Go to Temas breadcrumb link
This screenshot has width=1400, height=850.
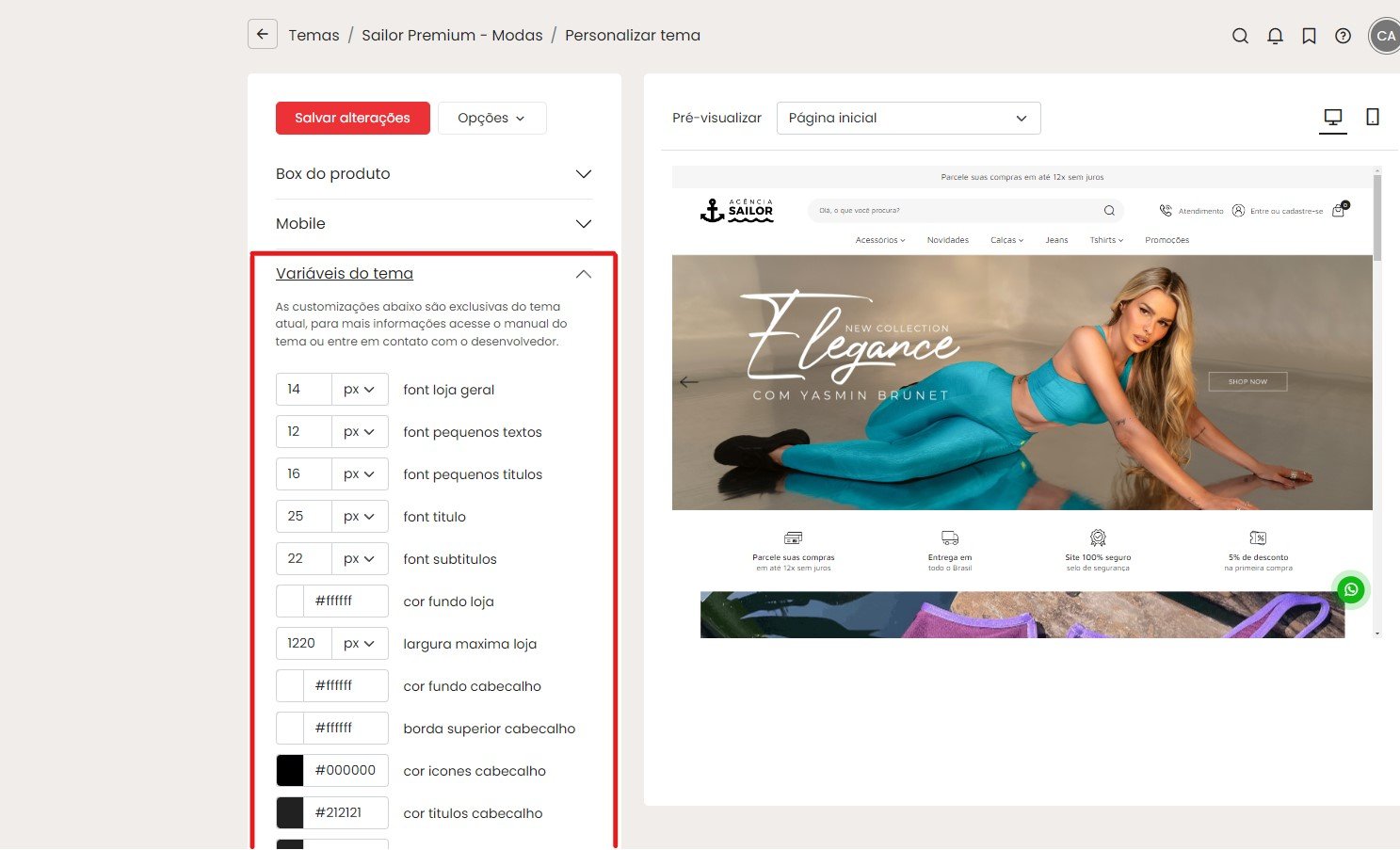coord(314,36)
